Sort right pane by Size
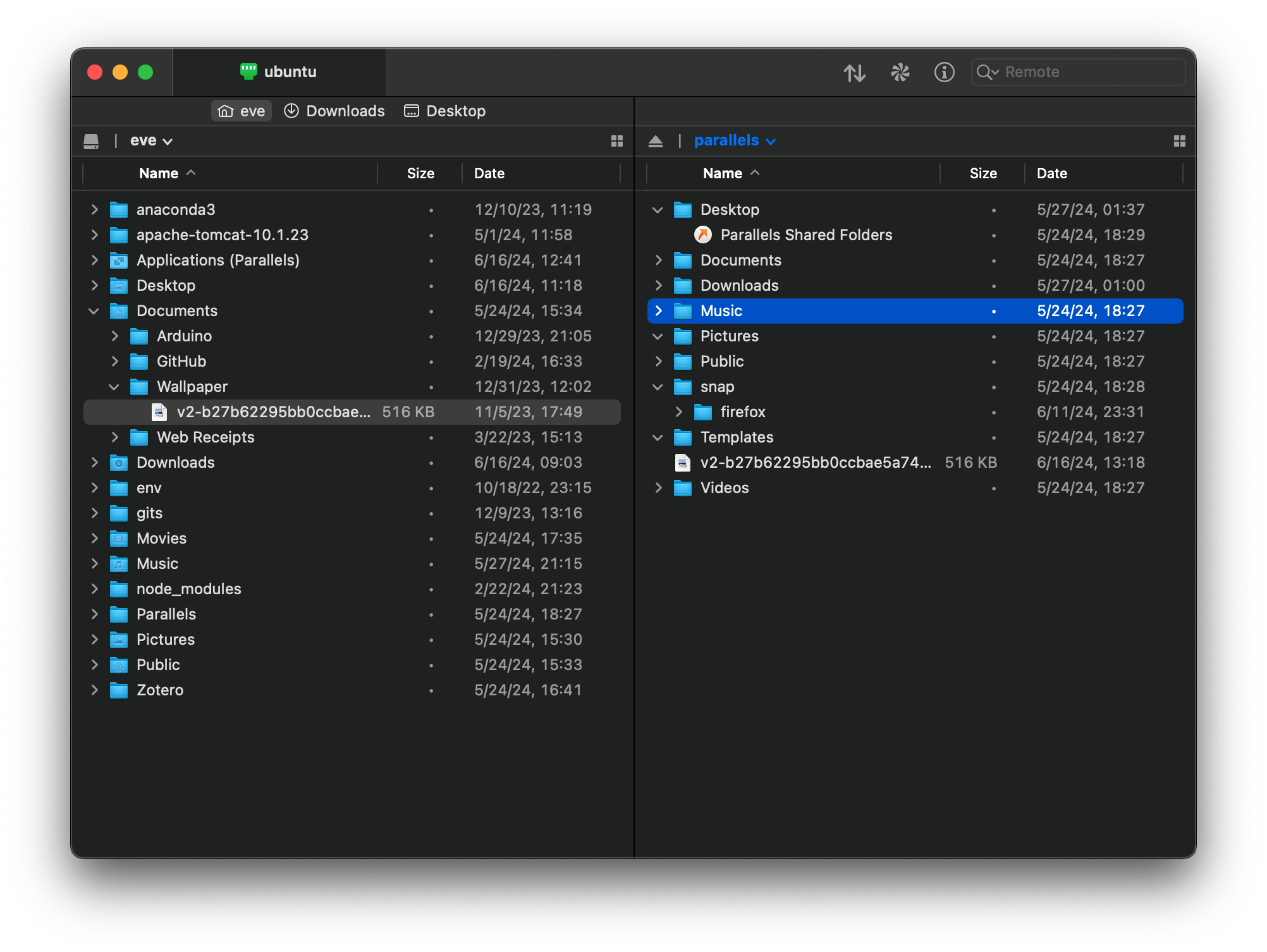Image resolution: width=1267 pixels, height=952 pixels. click(x=983, y=174)
